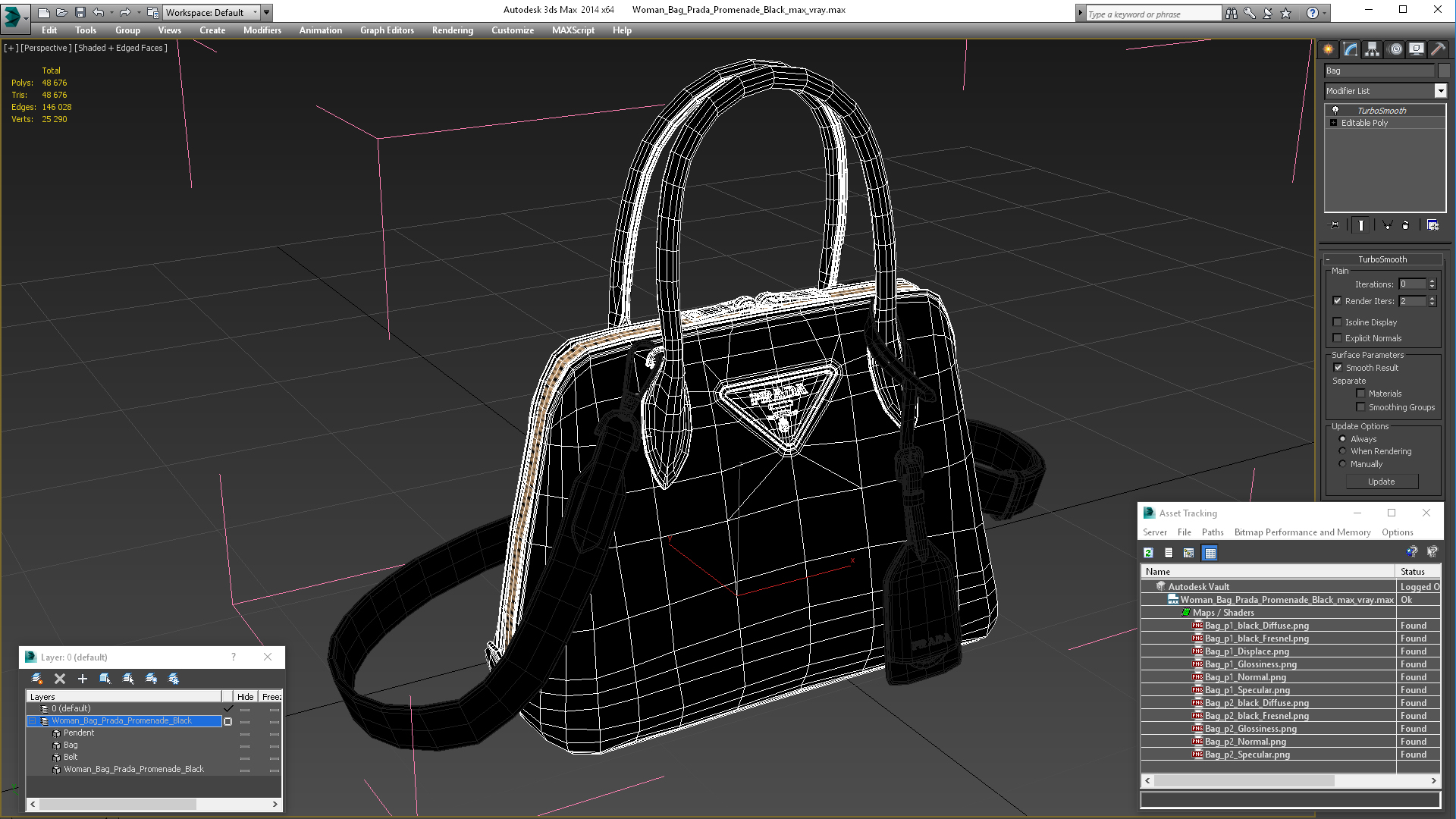
Task: Open Configure Modifier Sets icon
Action: (1432, 225)
